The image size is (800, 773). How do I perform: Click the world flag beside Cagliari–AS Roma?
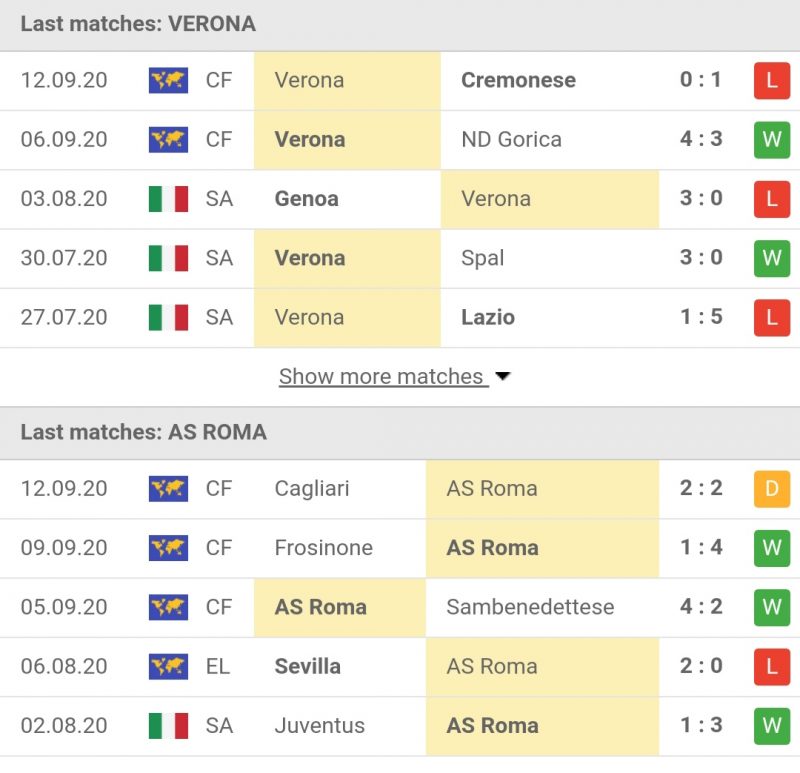tap(169, 488)
